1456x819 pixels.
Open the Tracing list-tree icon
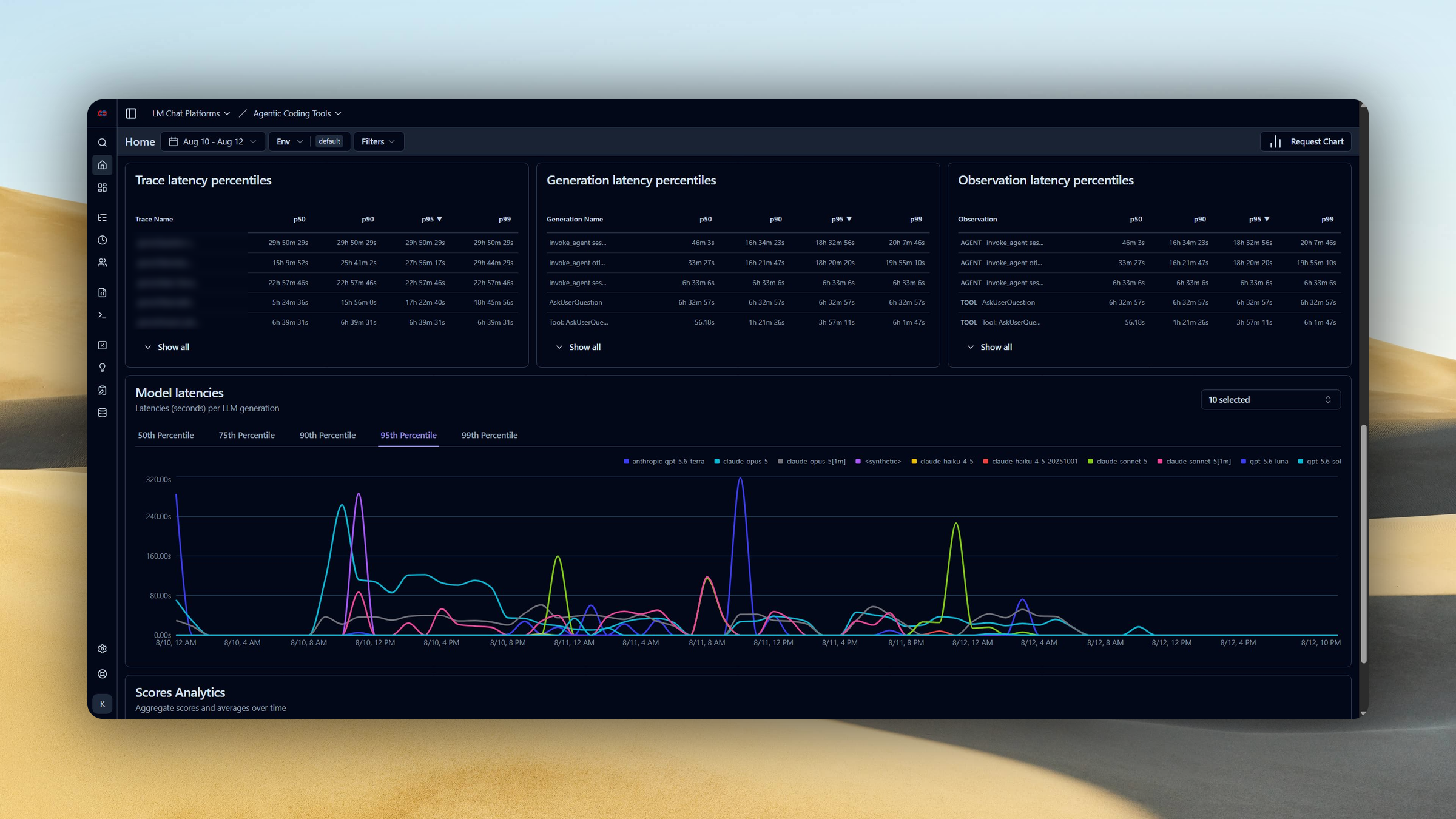103,218
